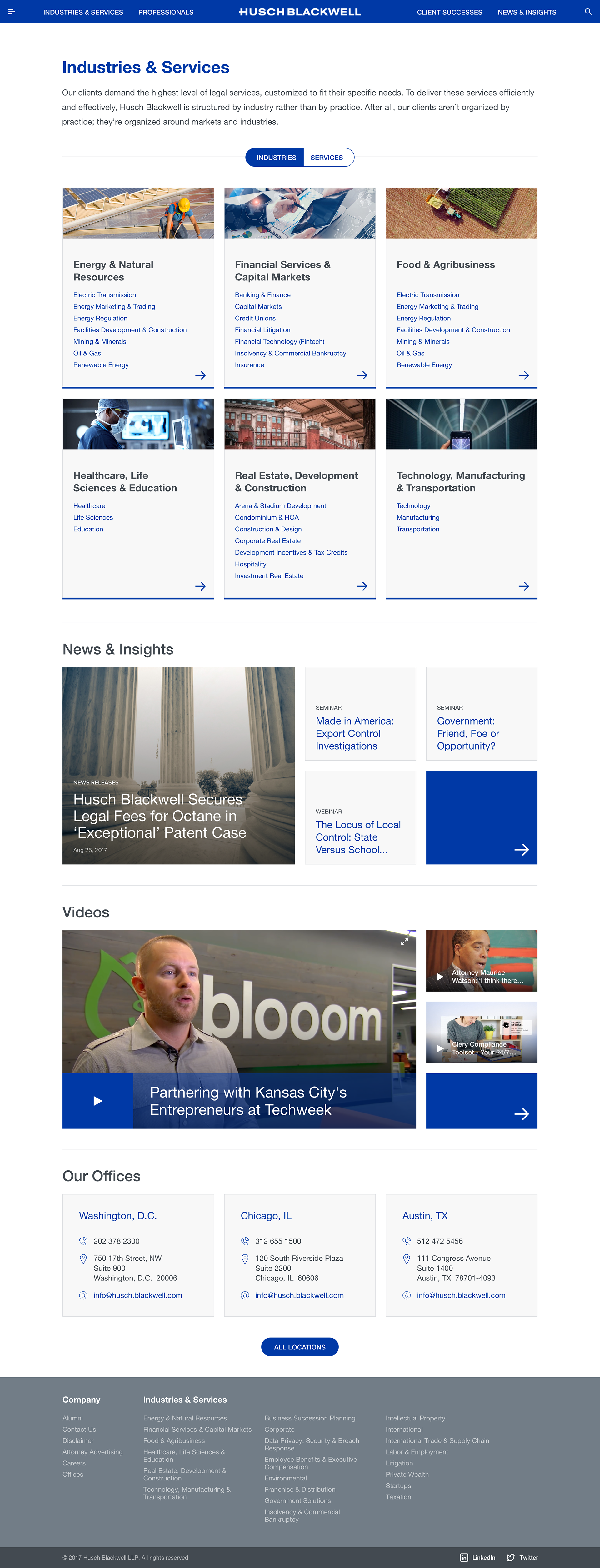
Task: Click the search magnifier icon
Action: tap(588, 12)
